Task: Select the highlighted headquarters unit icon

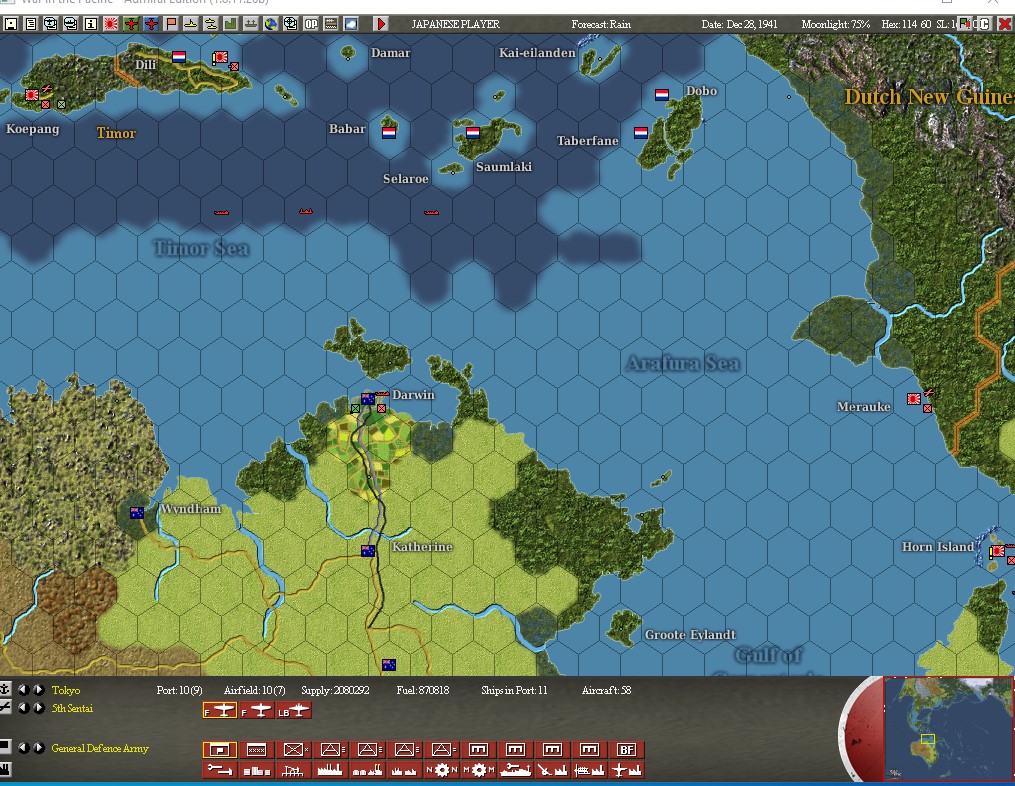Action: tap(220, 749)
